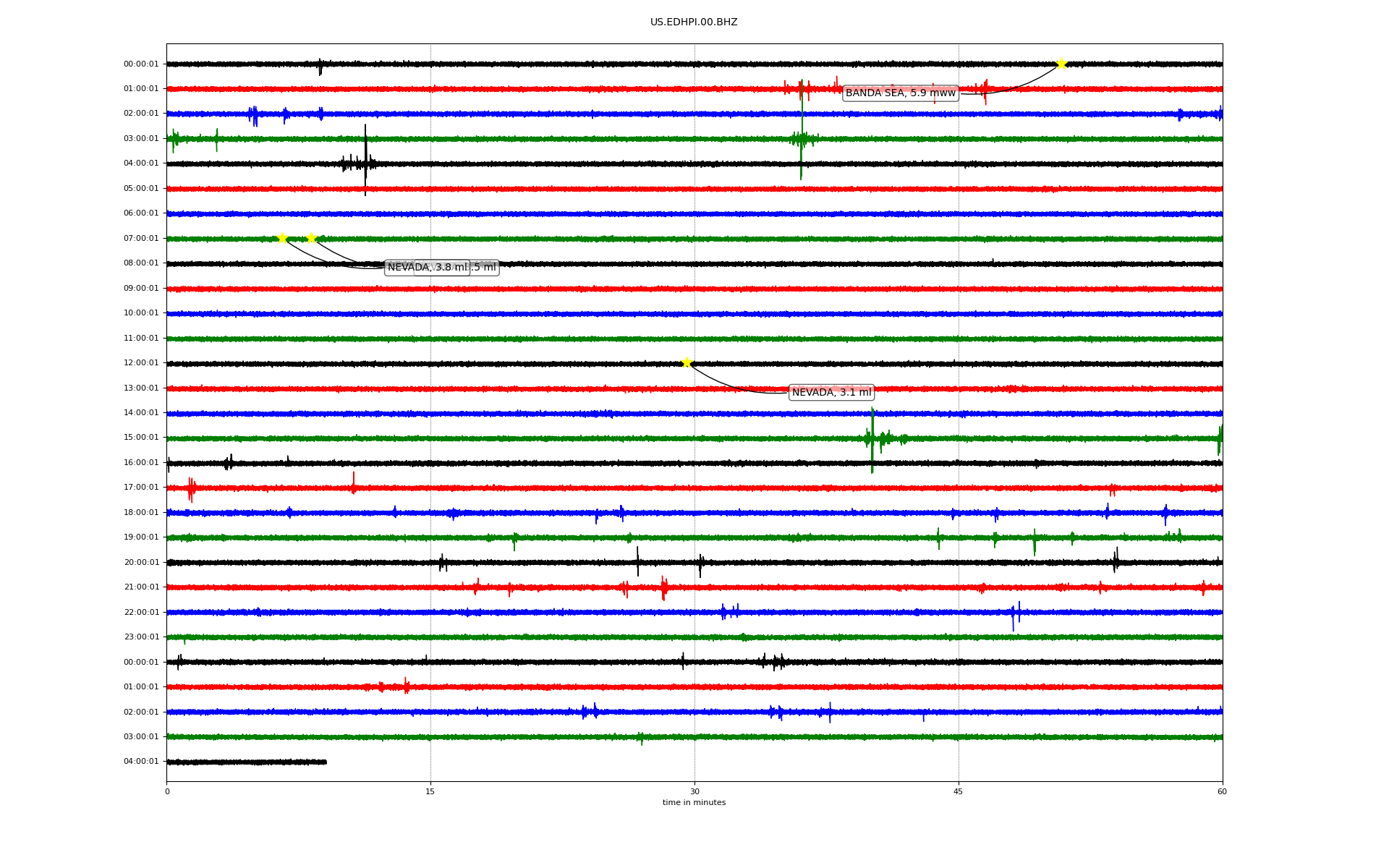Click the bottommost 04:00:01 time label
This screenshot has height=868, width=1389.
(x=141, y=762)
